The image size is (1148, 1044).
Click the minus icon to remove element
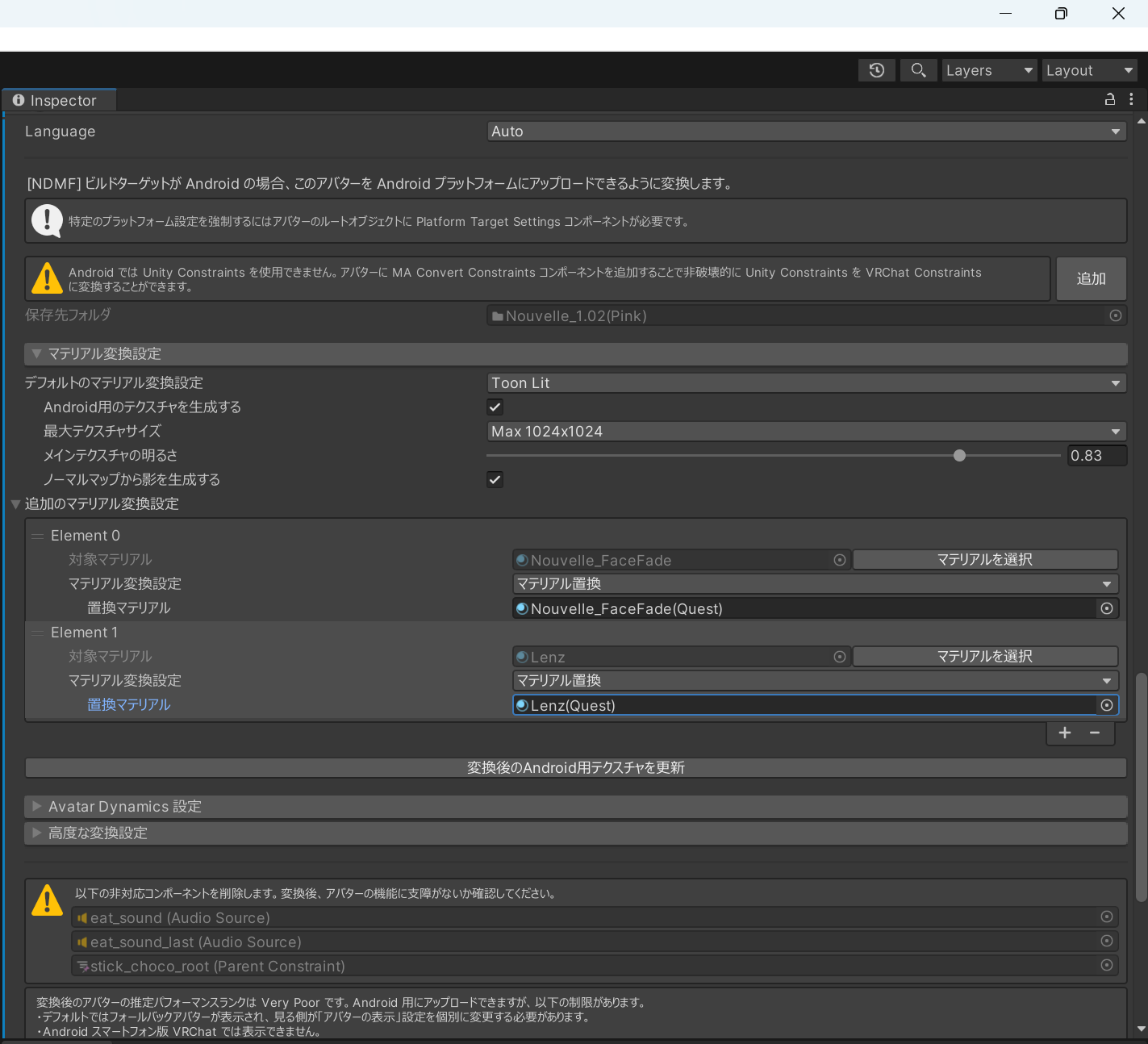1095,733
